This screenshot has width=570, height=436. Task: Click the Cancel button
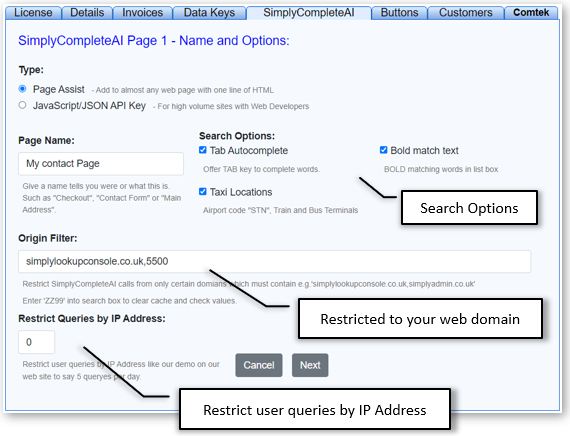[259, 365]
